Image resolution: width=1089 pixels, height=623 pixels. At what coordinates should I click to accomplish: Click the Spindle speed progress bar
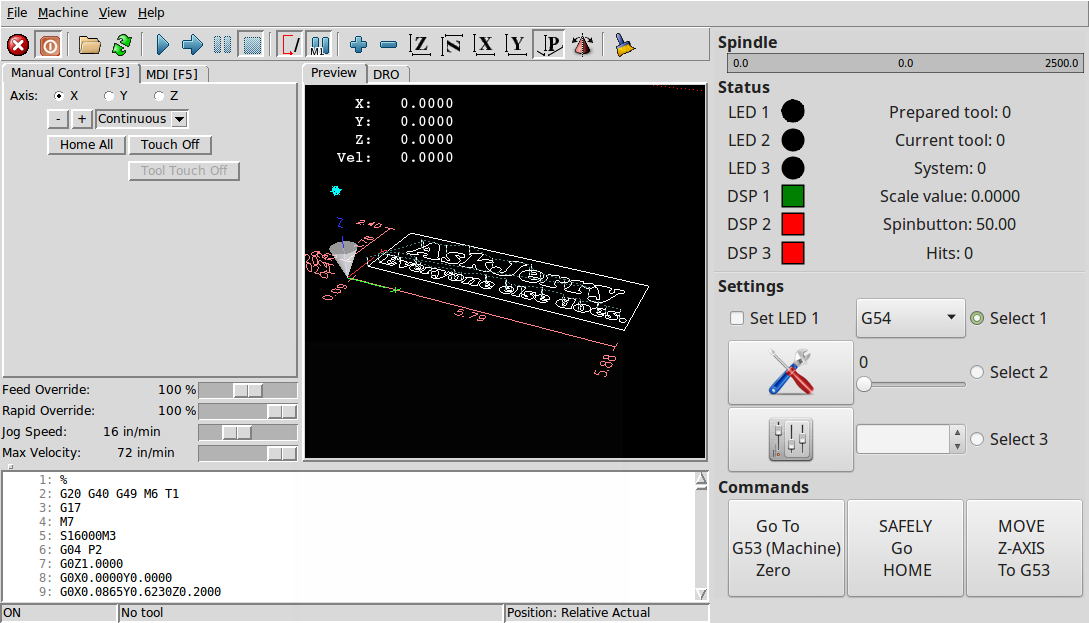point(905,63)
